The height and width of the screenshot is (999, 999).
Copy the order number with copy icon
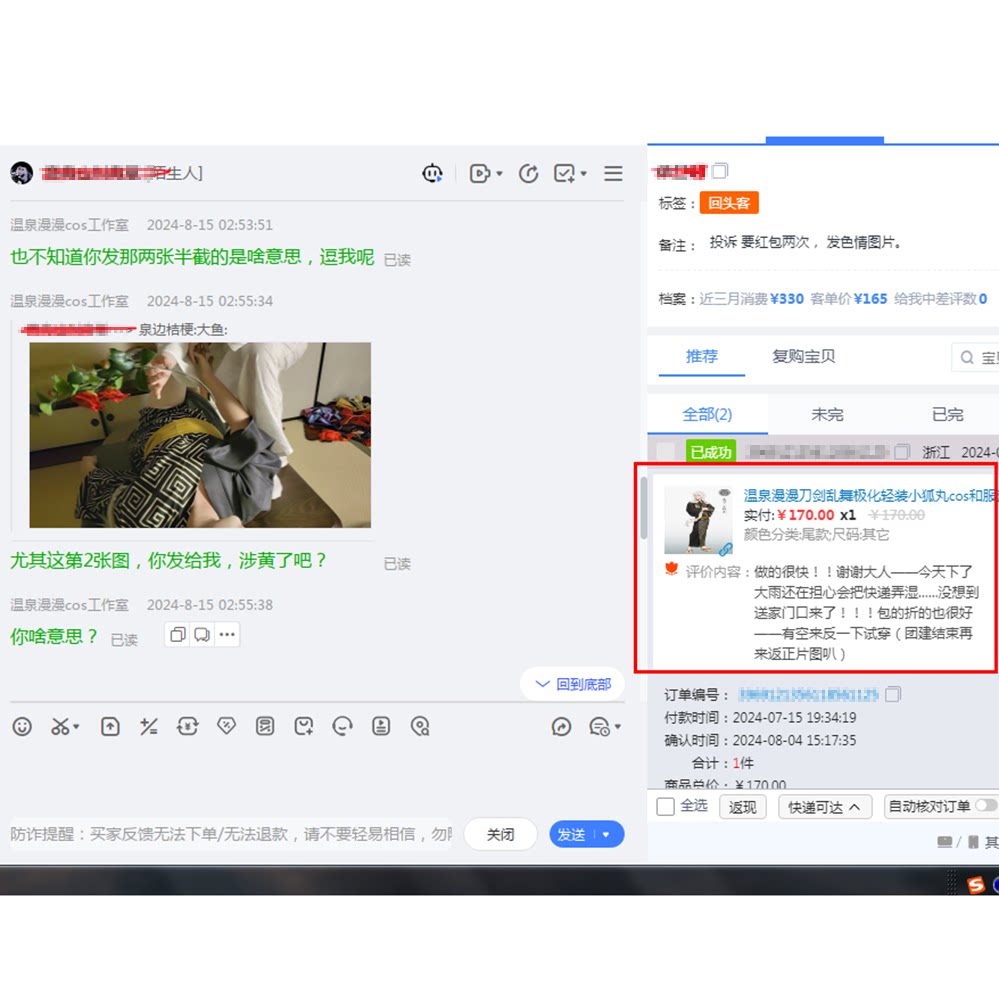coord(893,694)
